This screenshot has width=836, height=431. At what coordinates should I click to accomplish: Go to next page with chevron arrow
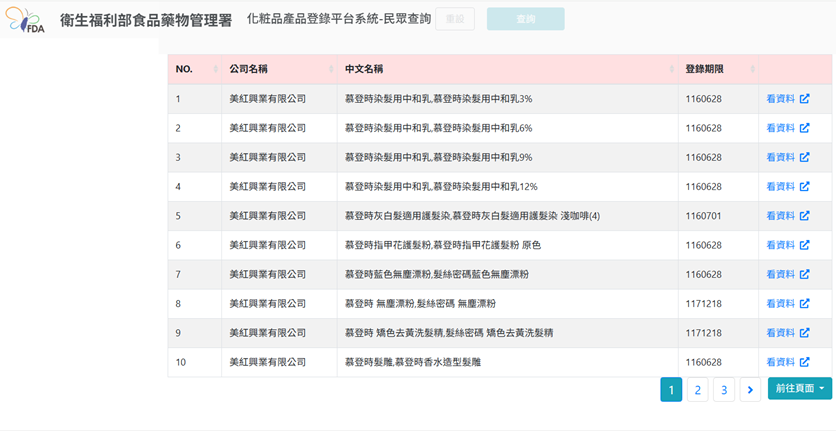[x=750, y=390]
